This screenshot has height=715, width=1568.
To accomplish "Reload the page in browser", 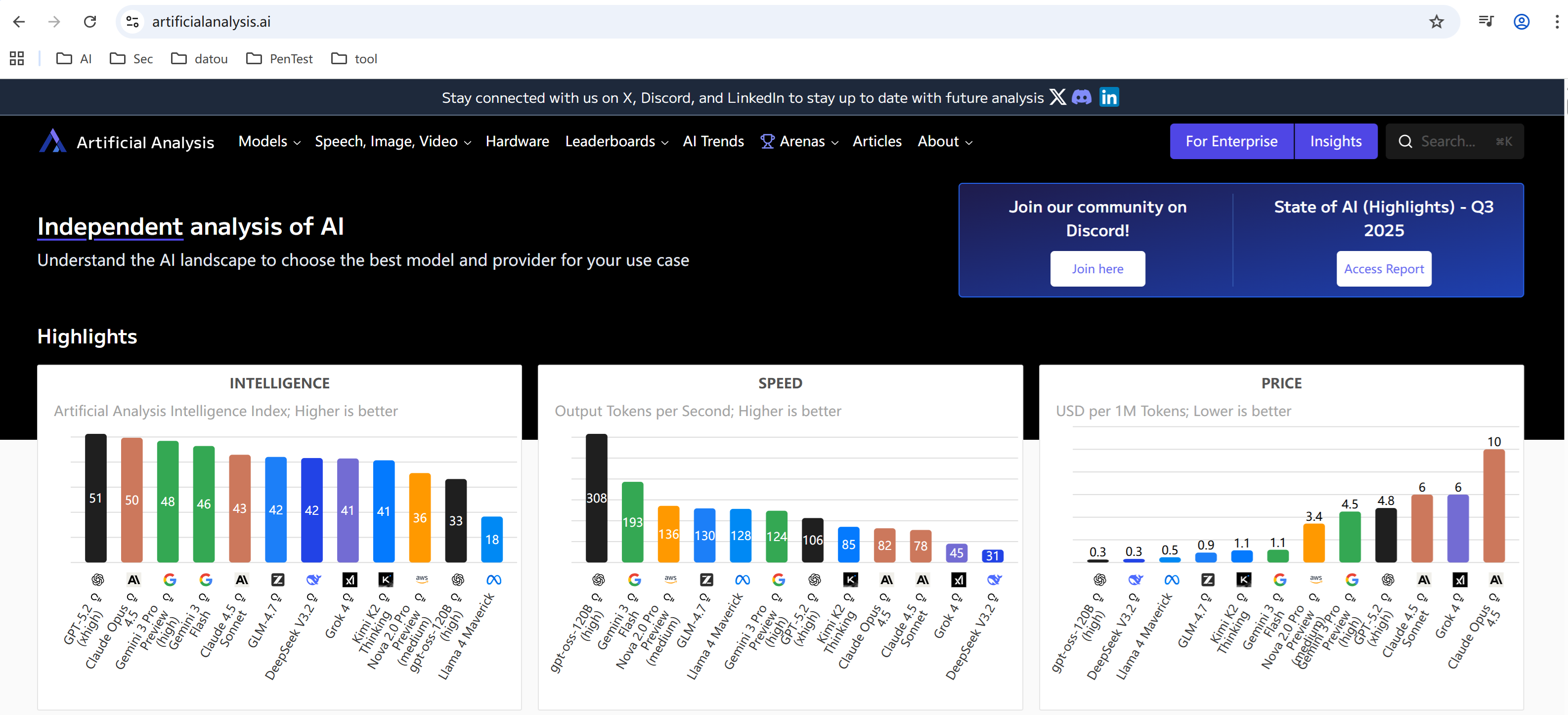I will (90, 22).
